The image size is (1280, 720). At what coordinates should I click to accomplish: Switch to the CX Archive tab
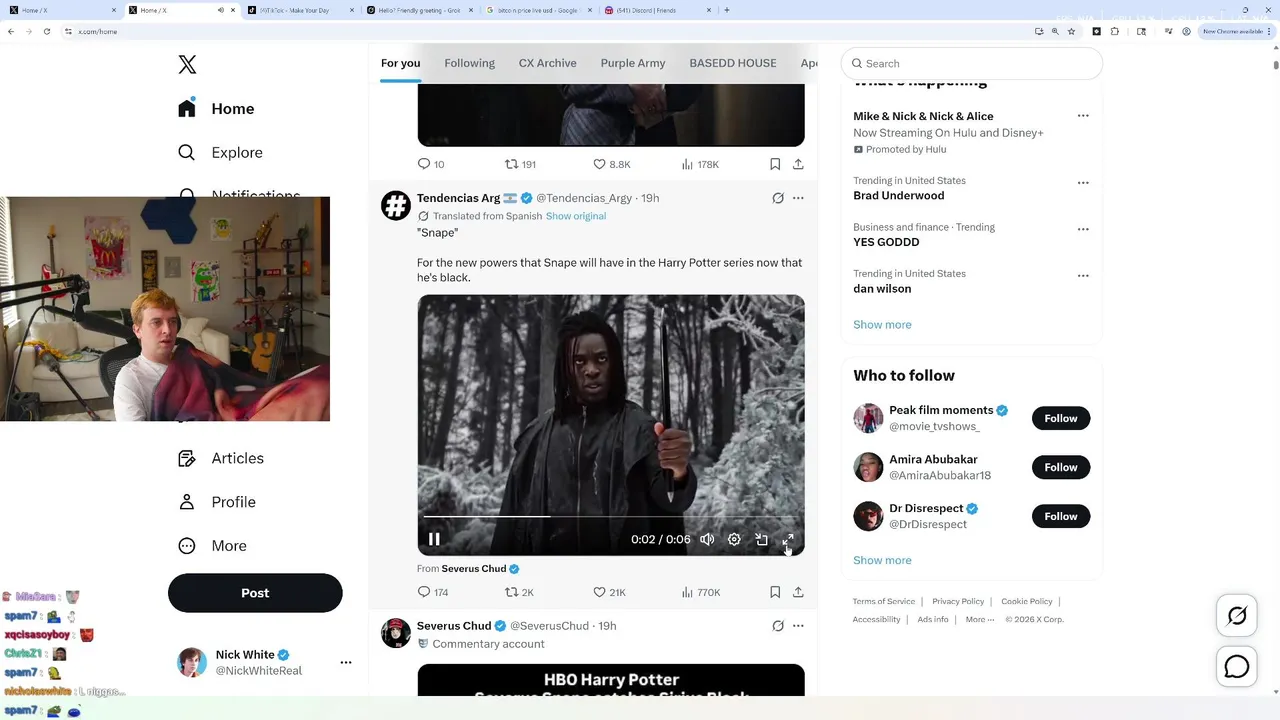tap(547, 63)
